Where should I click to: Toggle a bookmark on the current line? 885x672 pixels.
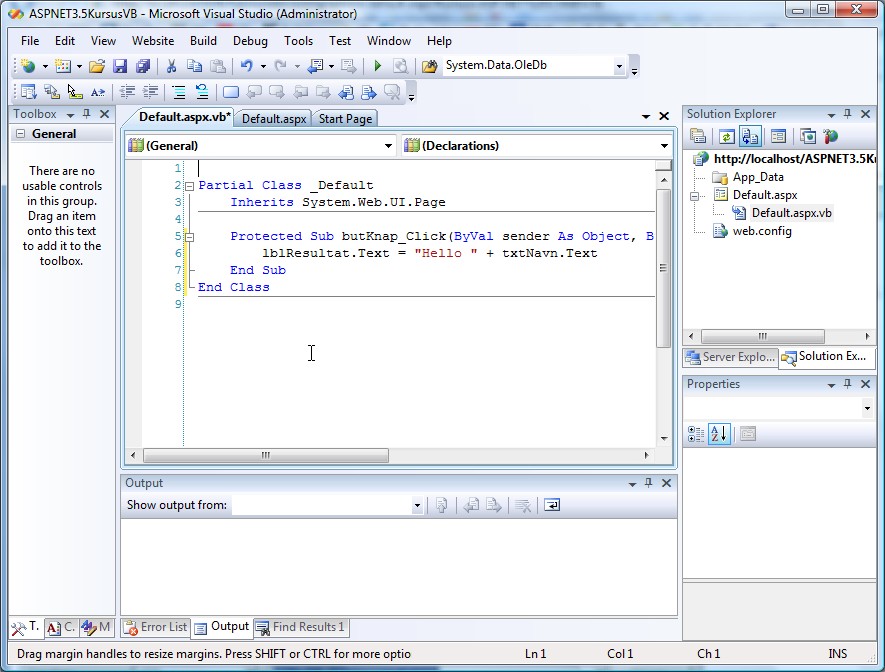(231, 92)
